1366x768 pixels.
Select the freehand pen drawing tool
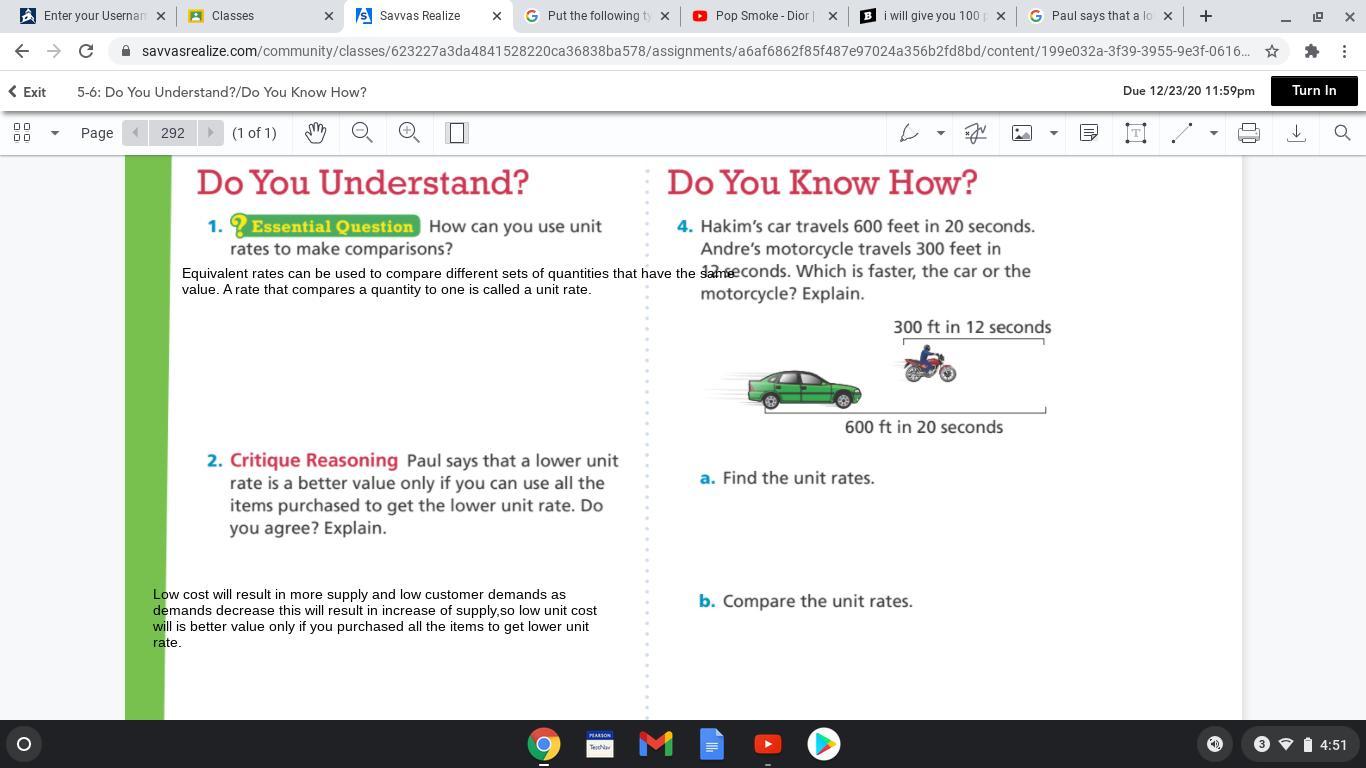(x=909, y=133)
